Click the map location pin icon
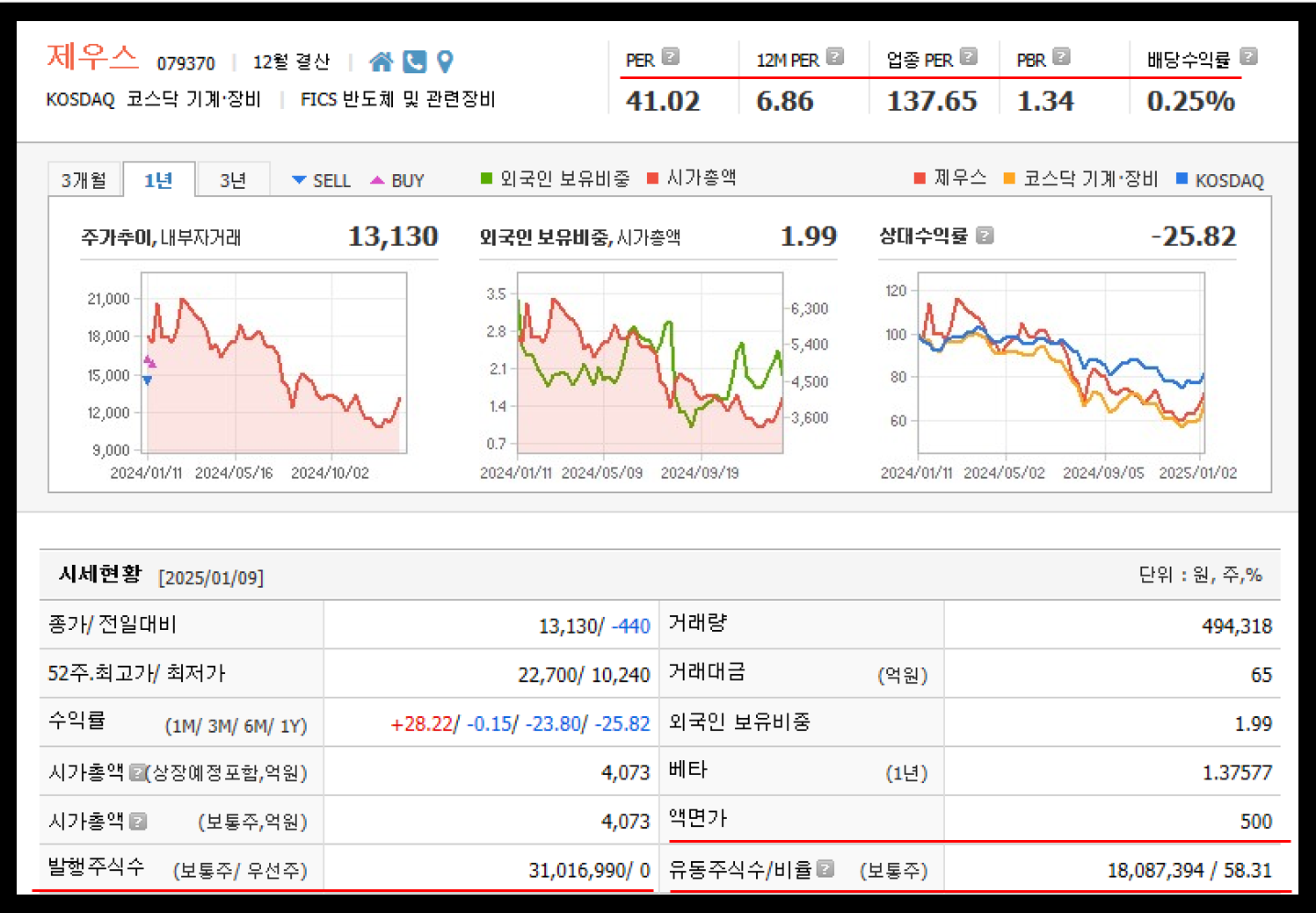The image size is (1316, 913). click(445, 62)
